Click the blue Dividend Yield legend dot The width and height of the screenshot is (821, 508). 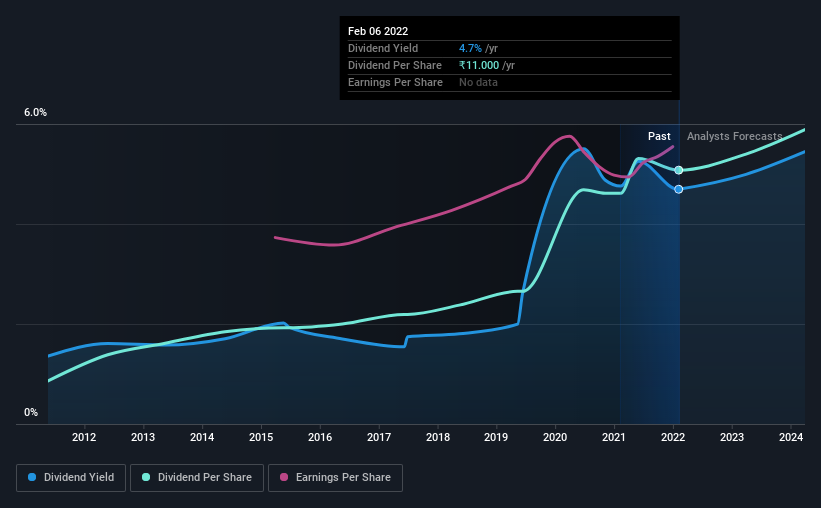[x=32, y=477]
